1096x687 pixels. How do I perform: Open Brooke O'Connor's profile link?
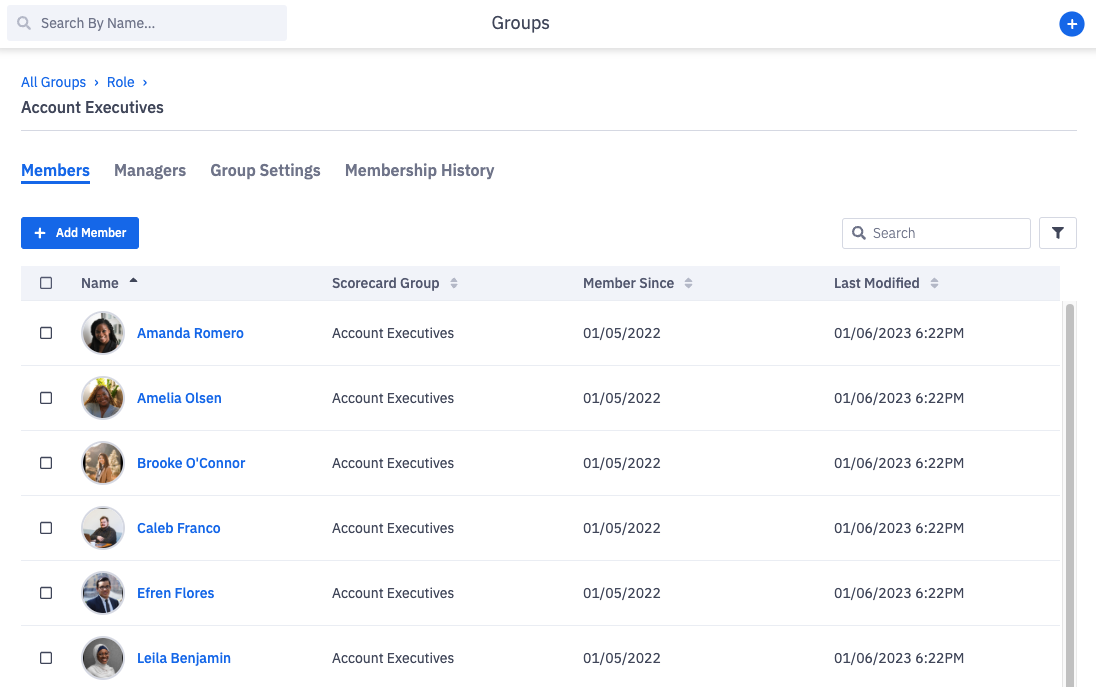coord(191,463)
